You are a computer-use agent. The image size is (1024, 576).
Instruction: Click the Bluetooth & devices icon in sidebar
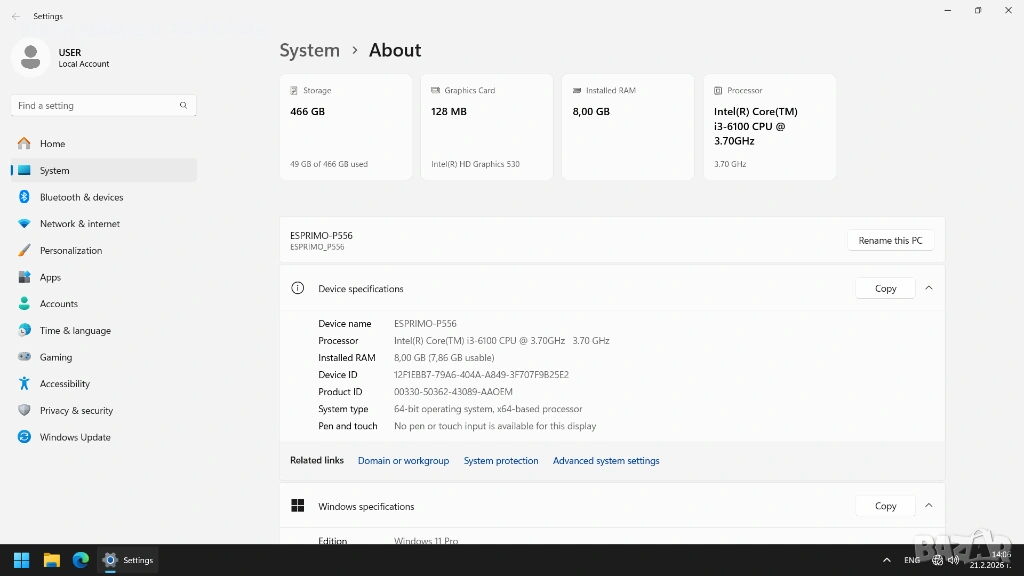(24, 197)
